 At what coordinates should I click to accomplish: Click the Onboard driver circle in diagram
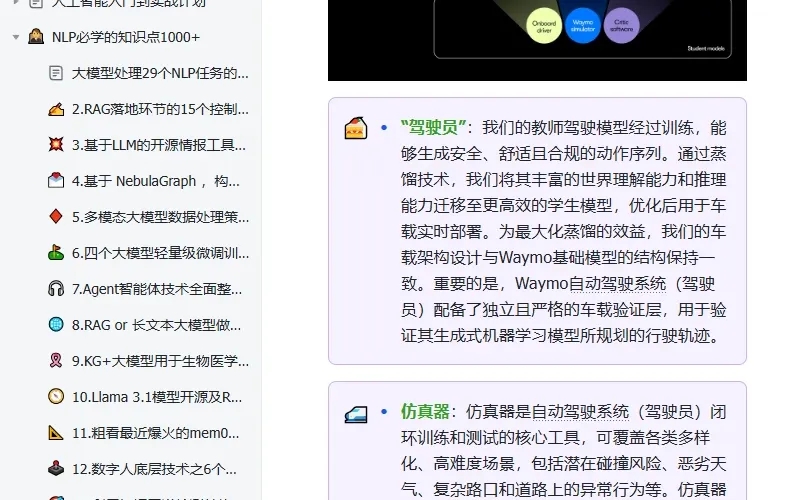[x=544, y=26]
